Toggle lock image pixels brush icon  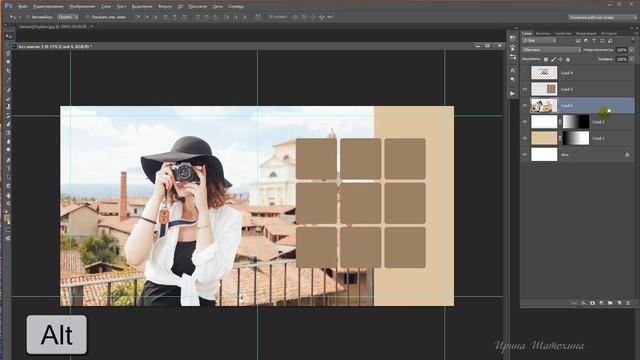[x=553, y=59]
